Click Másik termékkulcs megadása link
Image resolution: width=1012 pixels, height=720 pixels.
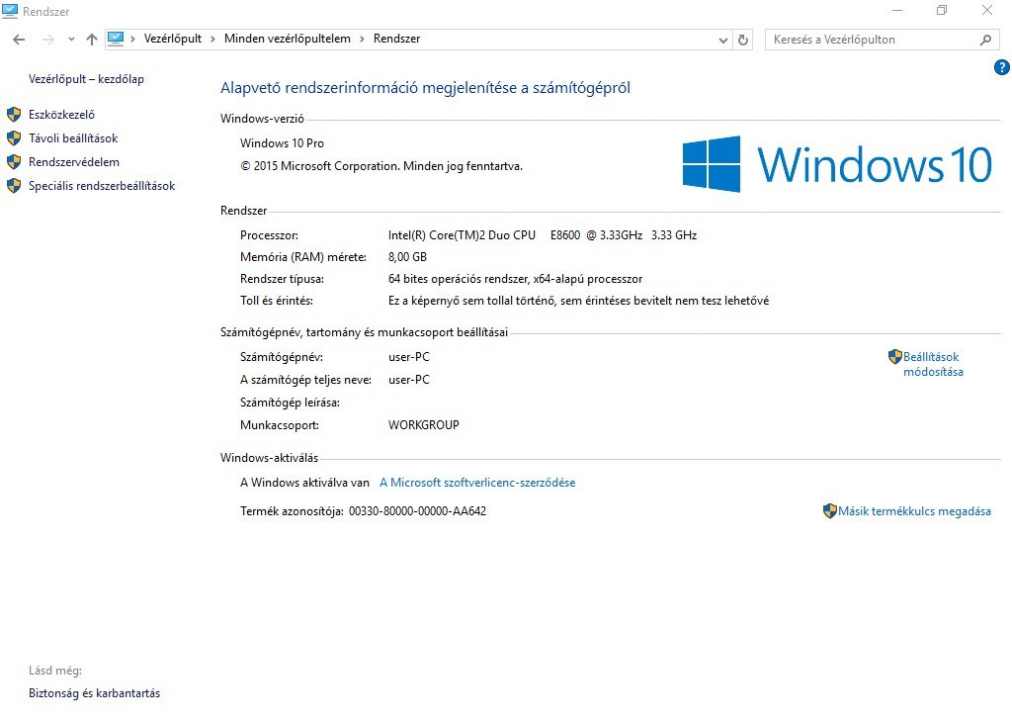(914, 511)
